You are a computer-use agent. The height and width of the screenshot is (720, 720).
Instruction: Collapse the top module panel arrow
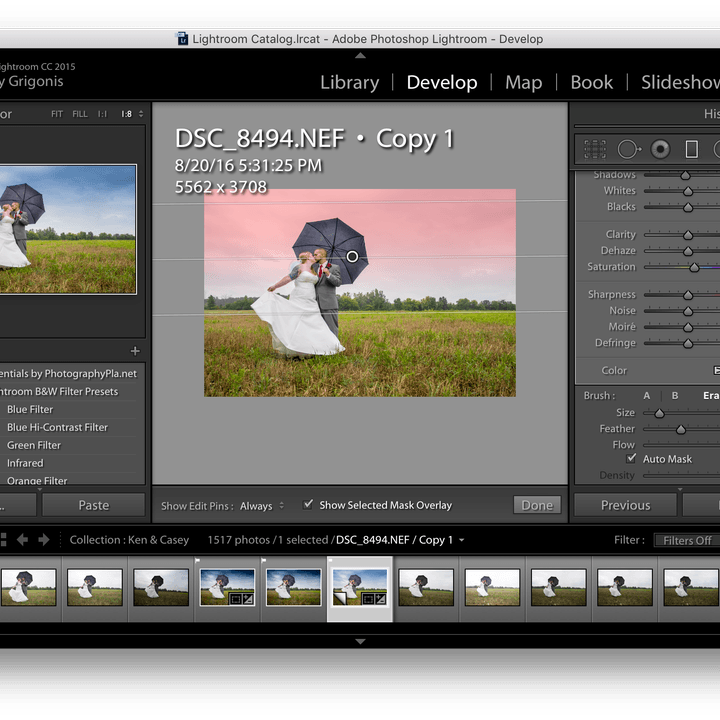[360, 56]
